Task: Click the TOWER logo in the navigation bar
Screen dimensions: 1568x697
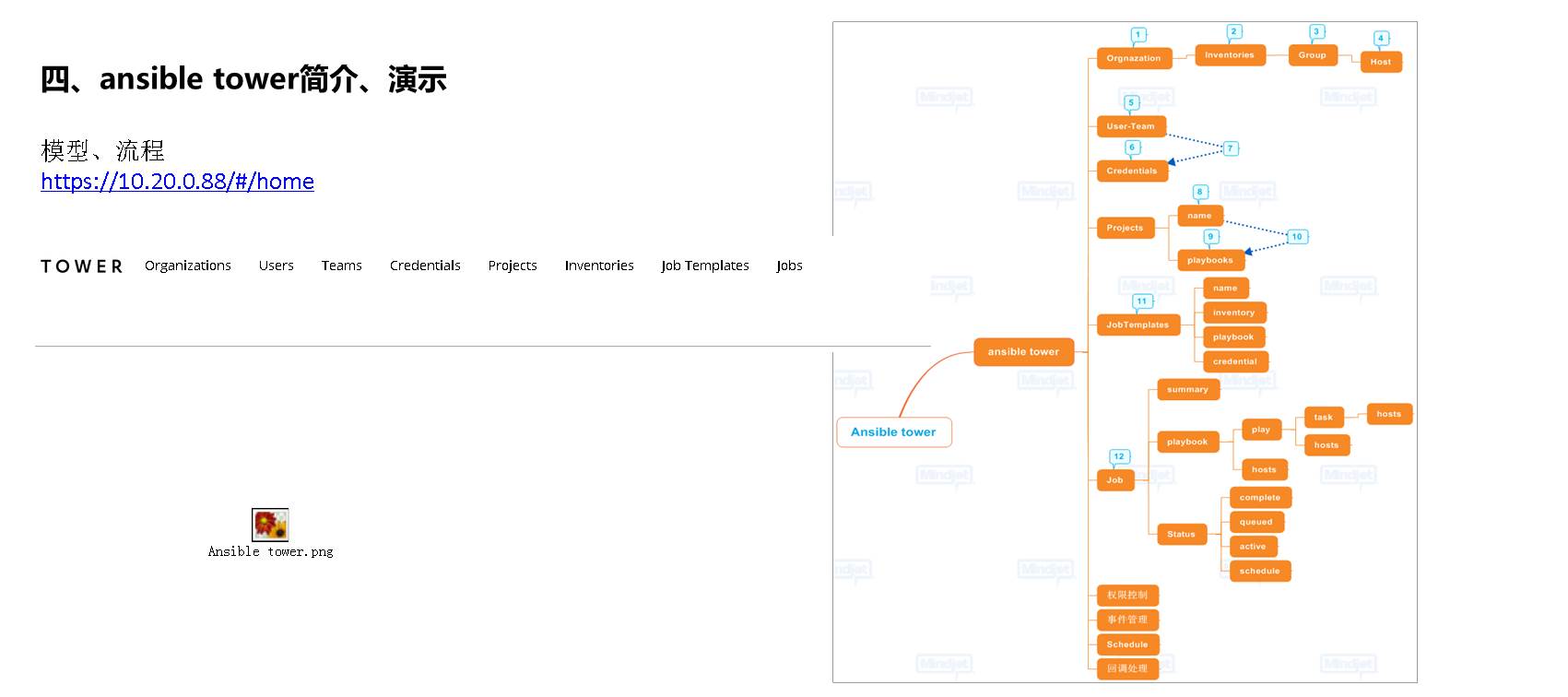Action: pyautogui.click(x=81, y=266)
